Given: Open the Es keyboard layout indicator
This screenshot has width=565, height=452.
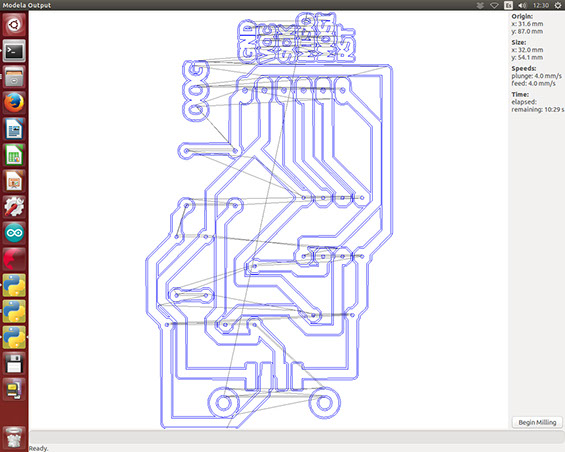Looking at the screenshot, I should (508, 5).
